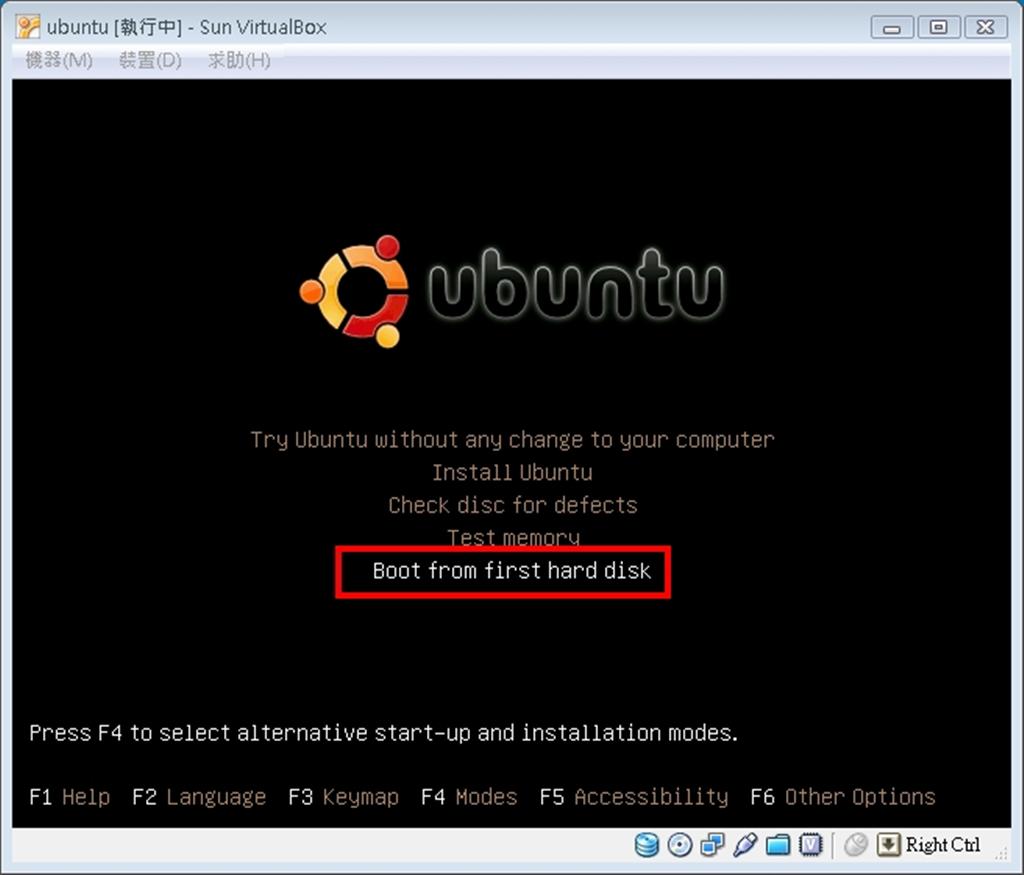Click the keyboard capture arrow icon

888,845
